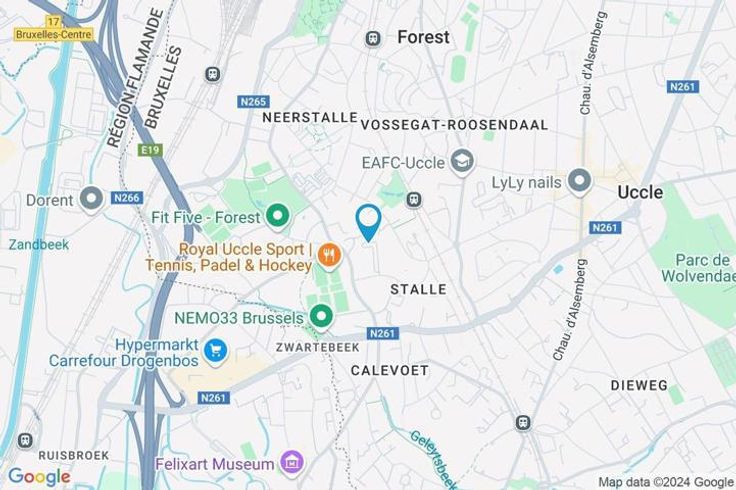Click the train station icon near Stalle pin
This screenshot has width=736, height=490.
coord(414,200)
